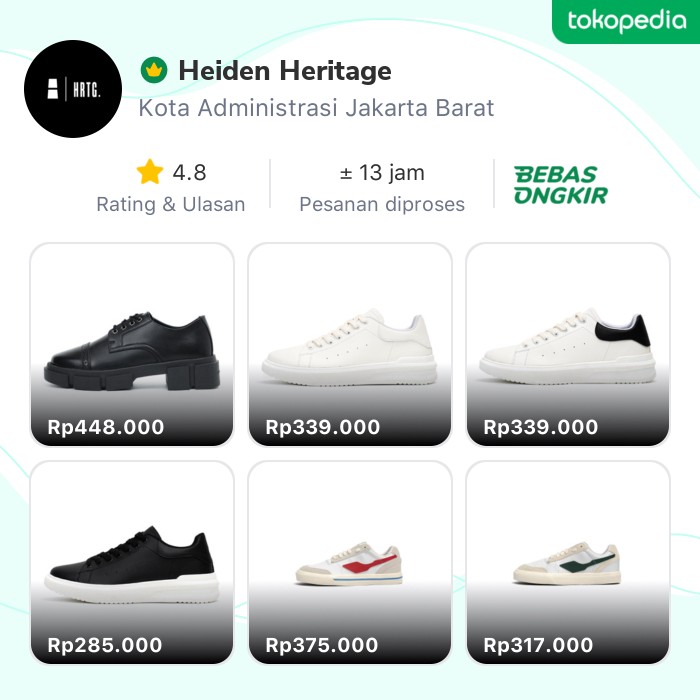The height and width of the screenshot is (700, 700).
Task: Click the Rp285.000 price label
Action: (105, 646)
